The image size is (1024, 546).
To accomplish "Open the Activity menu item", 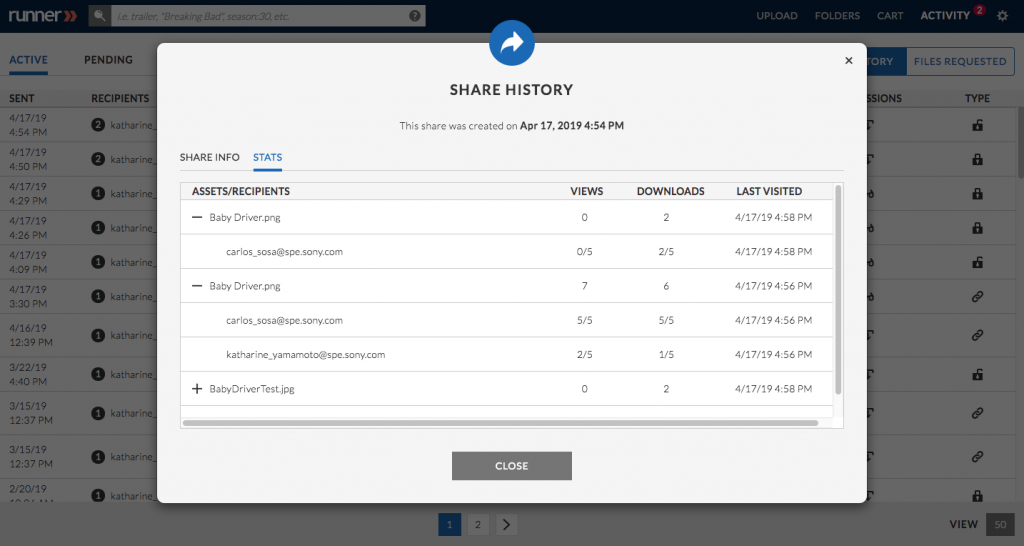I will [945, 16].
